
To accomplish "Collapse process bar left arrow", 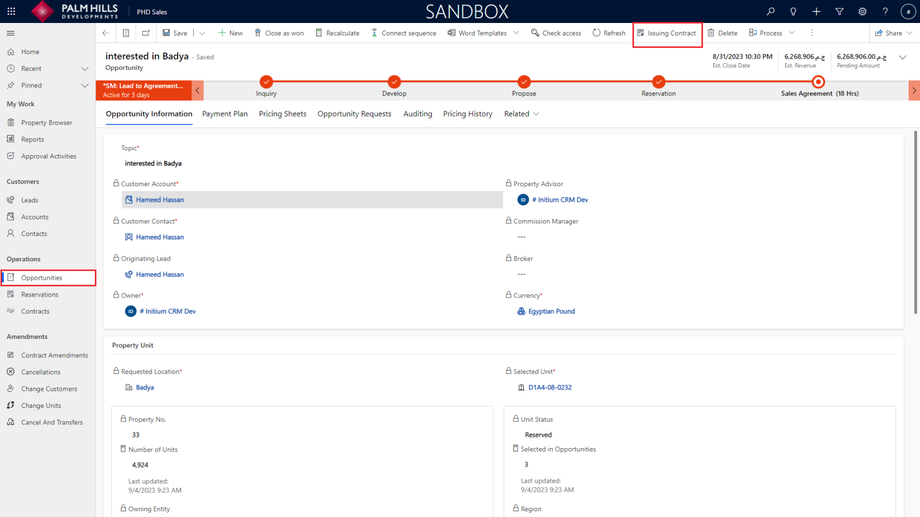I will [198, 90].
